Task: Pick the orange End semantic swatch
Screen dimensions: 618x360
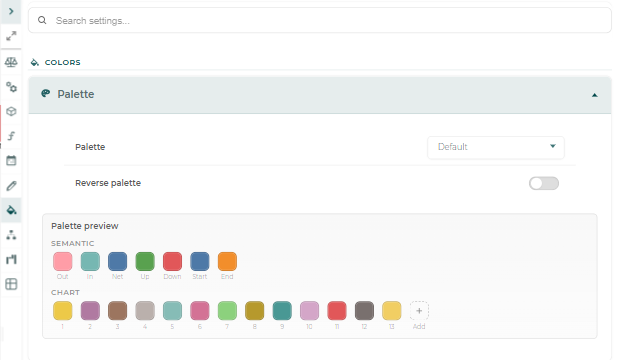Action: 227,261
